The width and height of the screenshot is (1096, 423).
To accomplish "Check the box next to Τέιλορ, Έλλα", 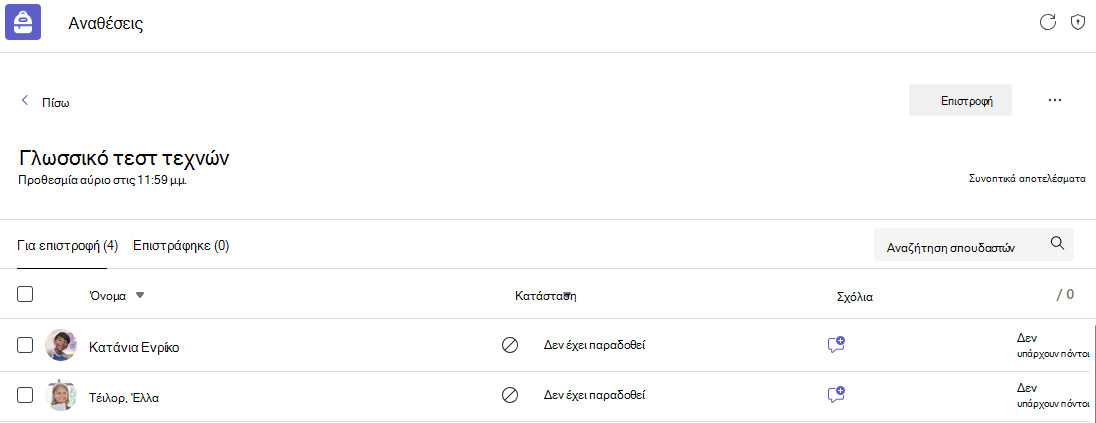I will [25, 396].
